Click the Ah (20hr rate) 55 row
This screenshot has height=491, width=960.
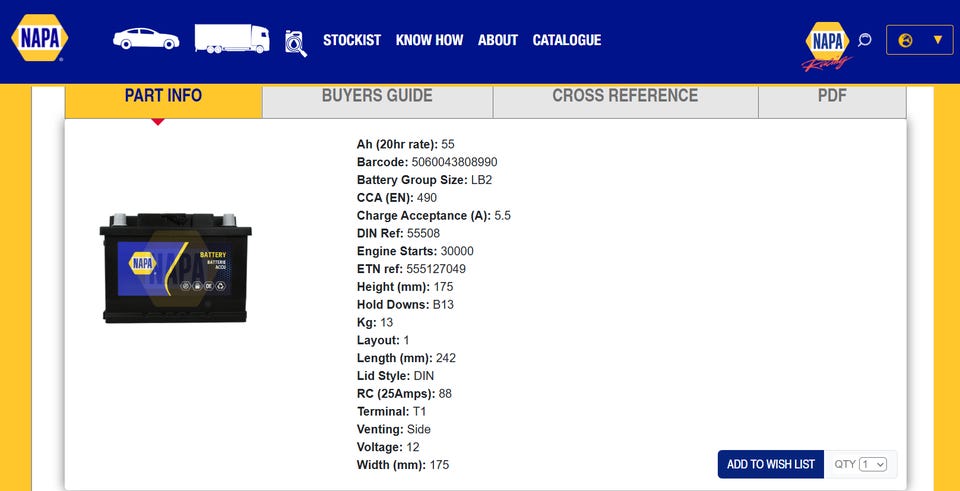pos(405,144)
